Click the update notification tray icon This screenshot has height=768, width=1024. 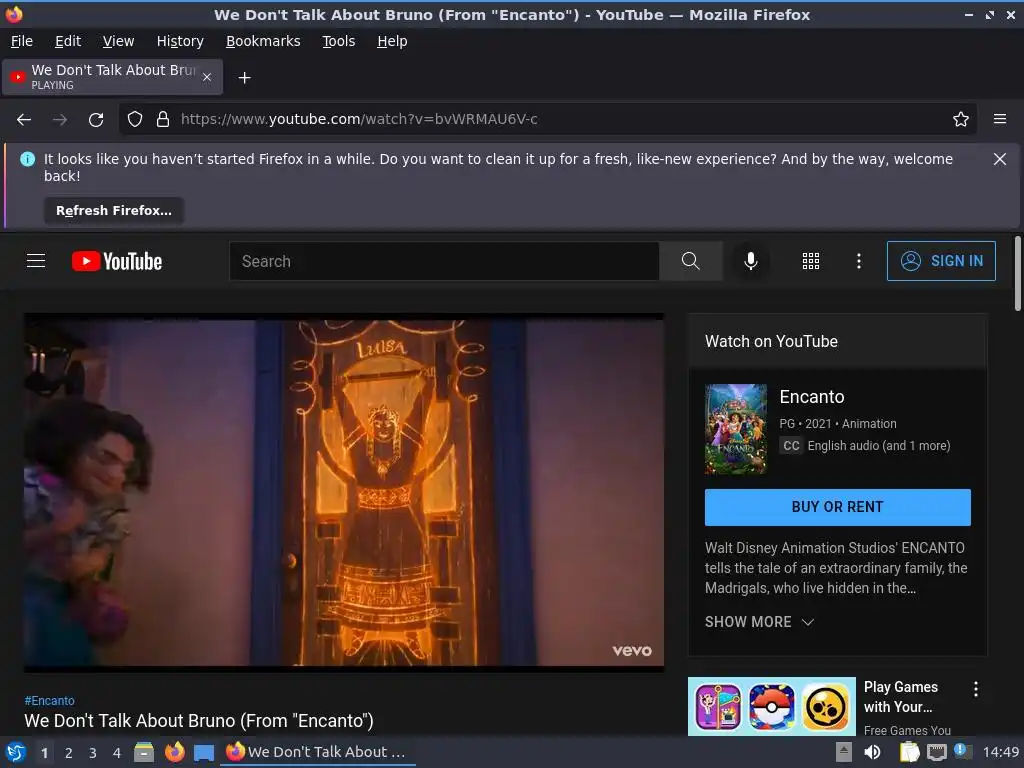click(963, 751)
